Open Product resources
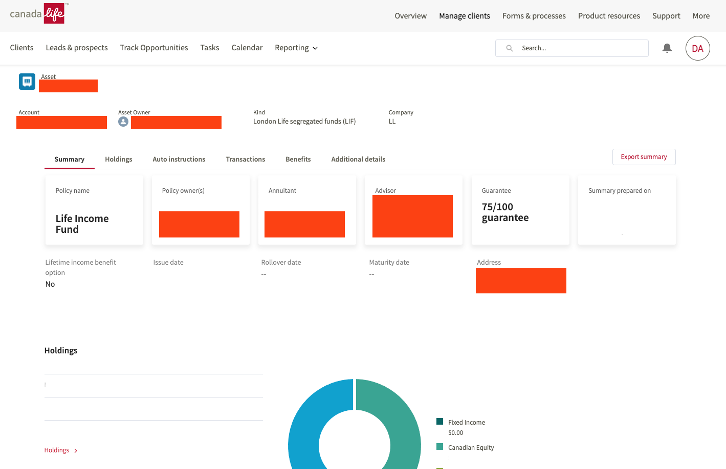The width and height of the screenshot is (726, 469). (x=609, y=16)
